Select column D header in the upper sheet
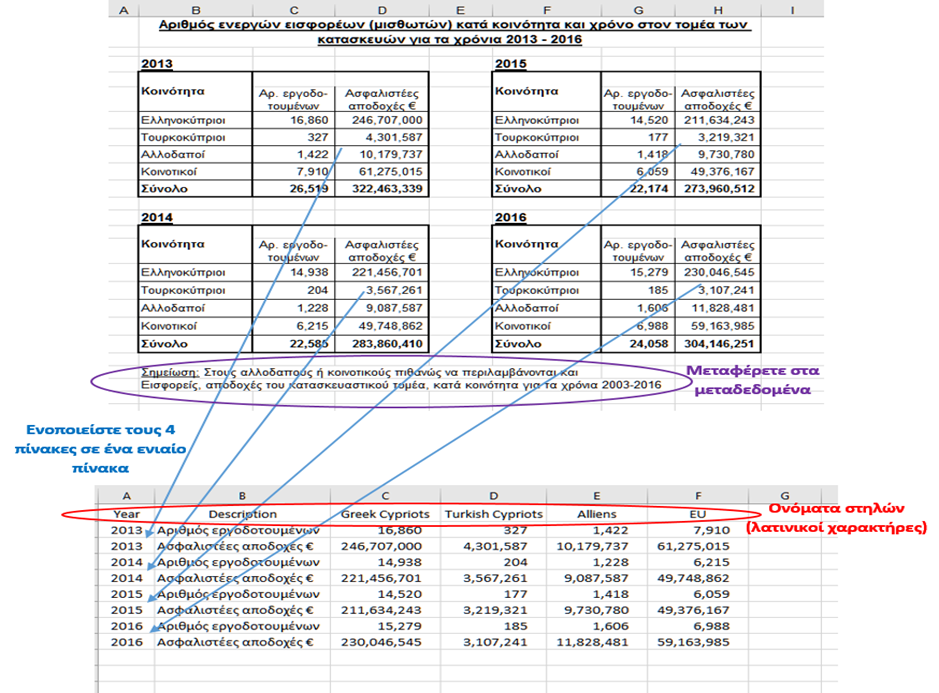This screenshot has width=939, height=693. click(x=379, y=9)
